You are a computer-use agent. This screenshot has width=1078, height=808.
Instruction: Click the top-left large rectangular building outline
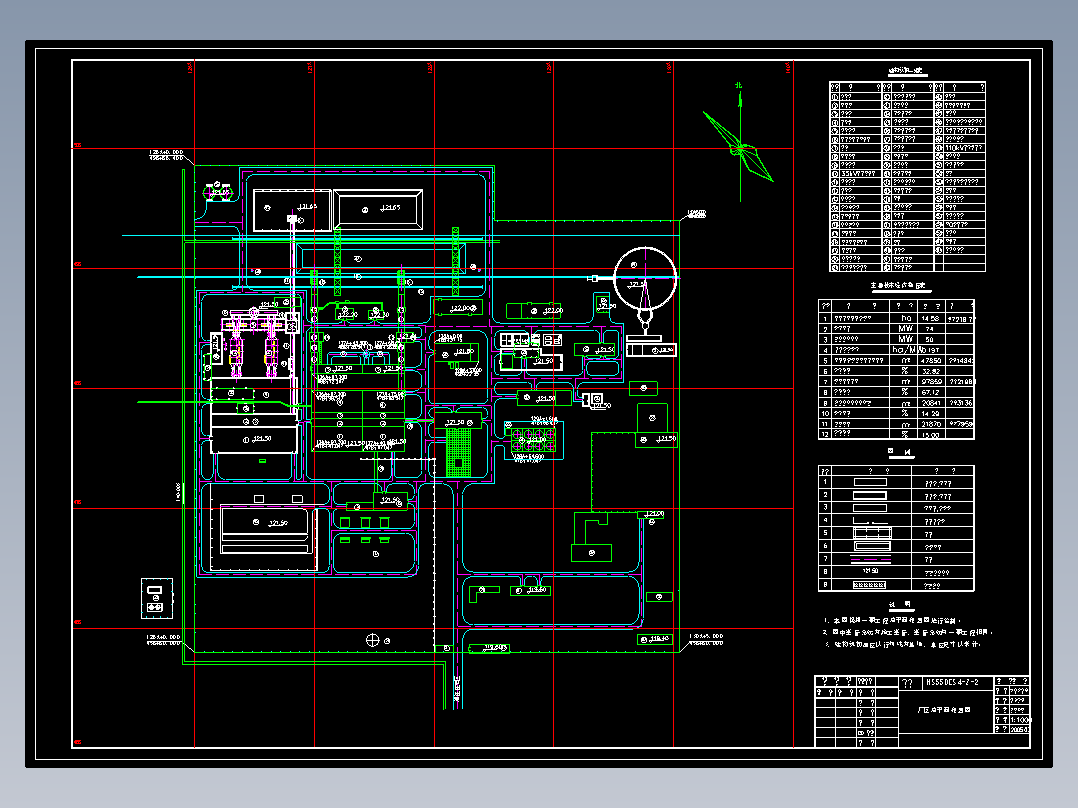click(x=292, y=210)
